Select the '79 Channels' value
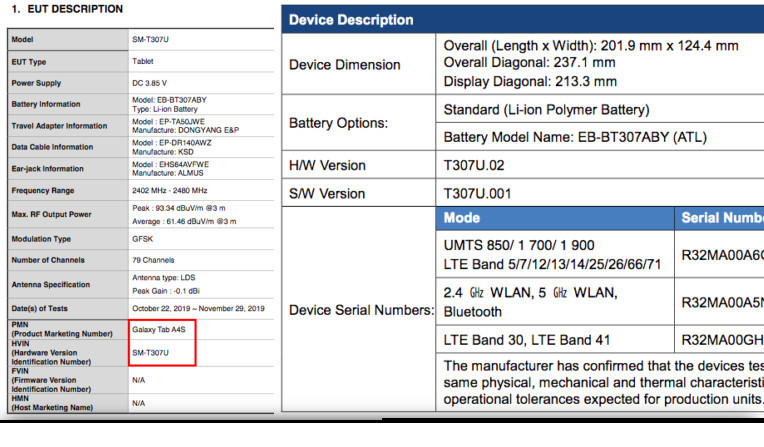Screen dimensions: 764x447 [x=153, y=260]
